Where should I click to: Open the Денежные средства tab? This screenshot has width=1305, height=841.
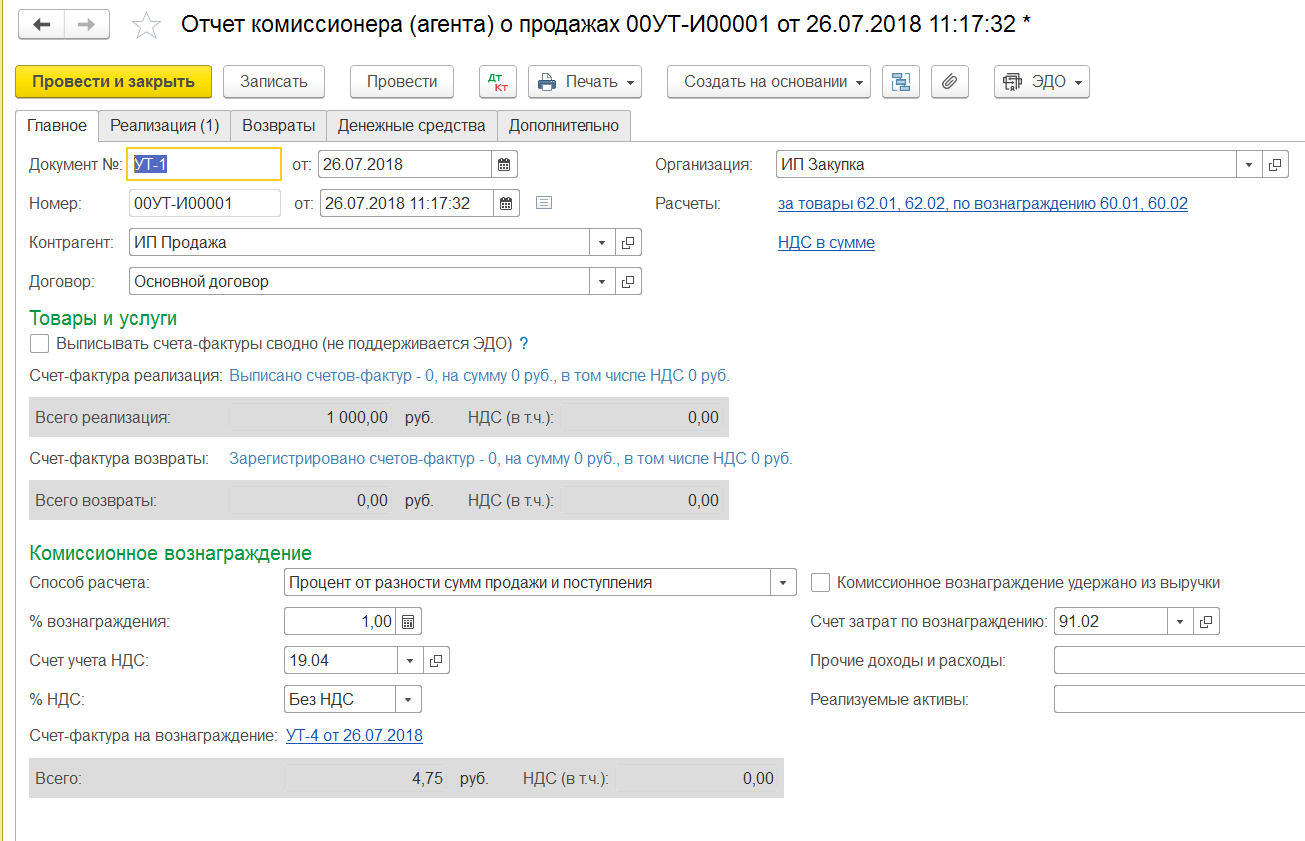pyautogui.click(x=411, y=126)
